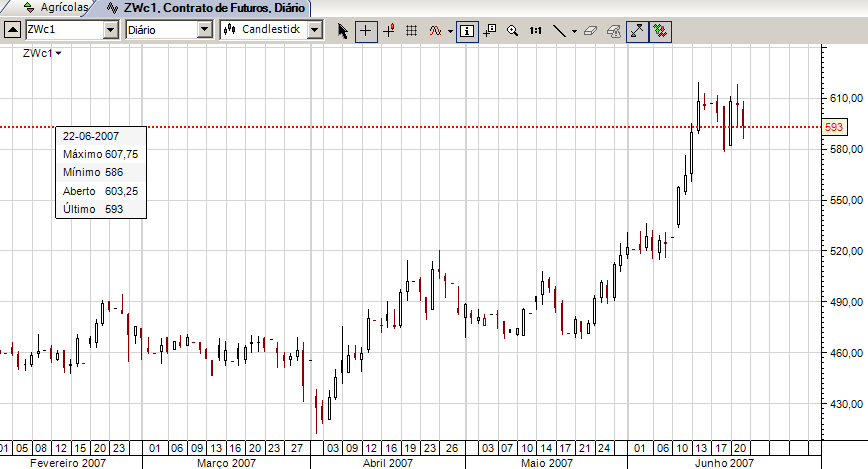Open the Diário interval dropdown

(205, 30)
